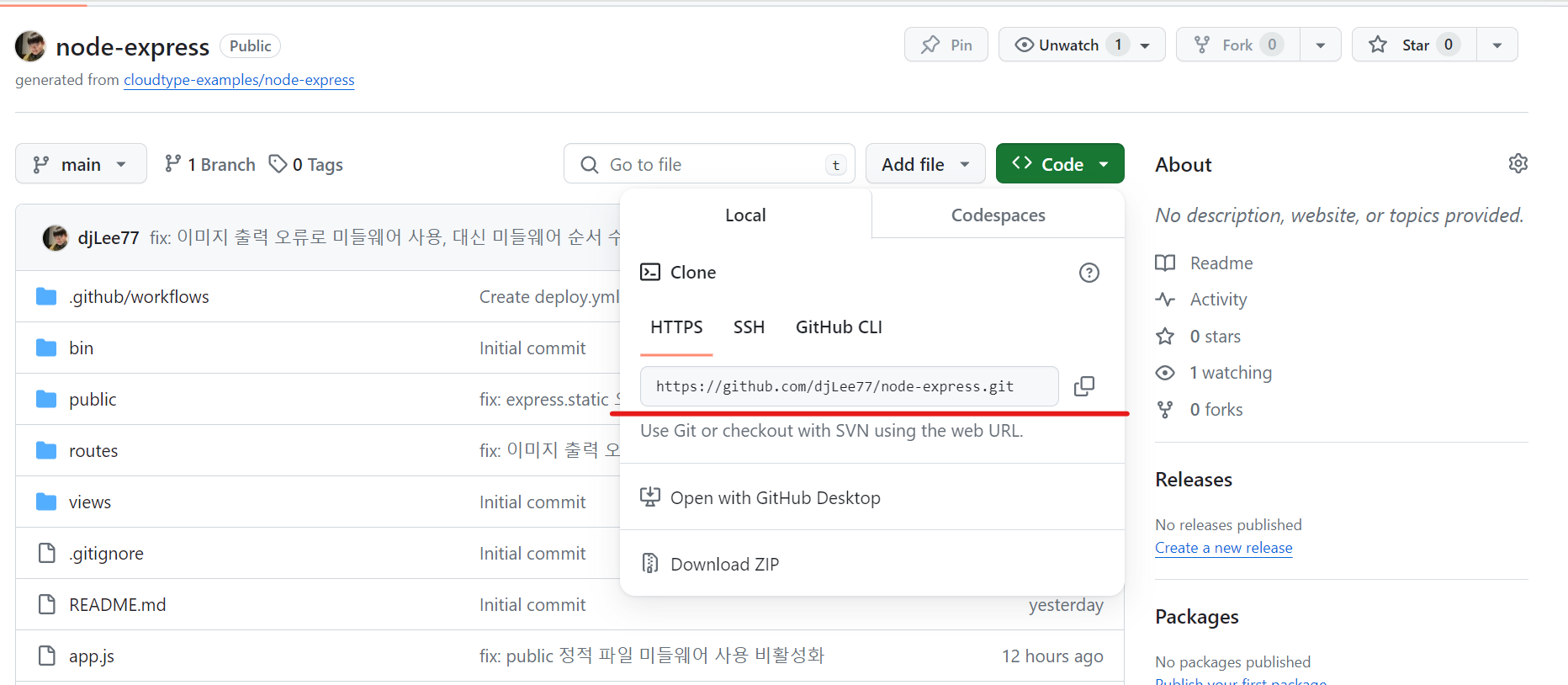Open repository About settings gear icon

[x=1518, y=163]
